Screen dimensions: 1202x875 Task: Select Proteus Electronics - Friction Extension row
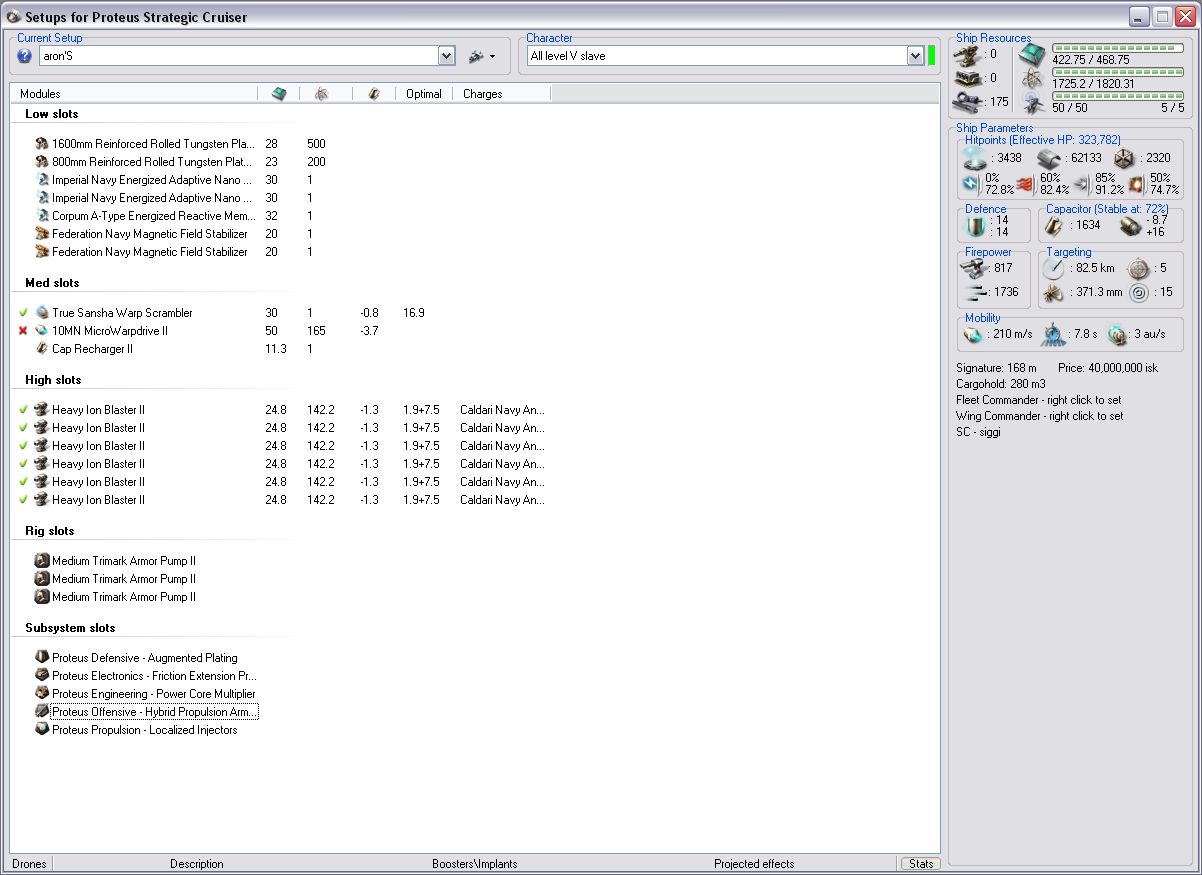146,676
